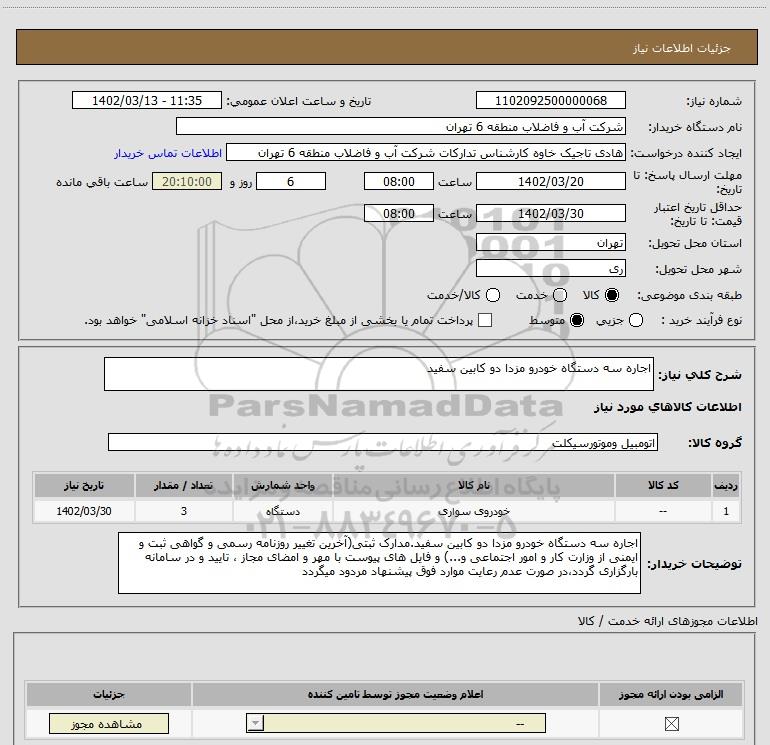Click the price validity date 1402/03/30 field

(550, 213)
